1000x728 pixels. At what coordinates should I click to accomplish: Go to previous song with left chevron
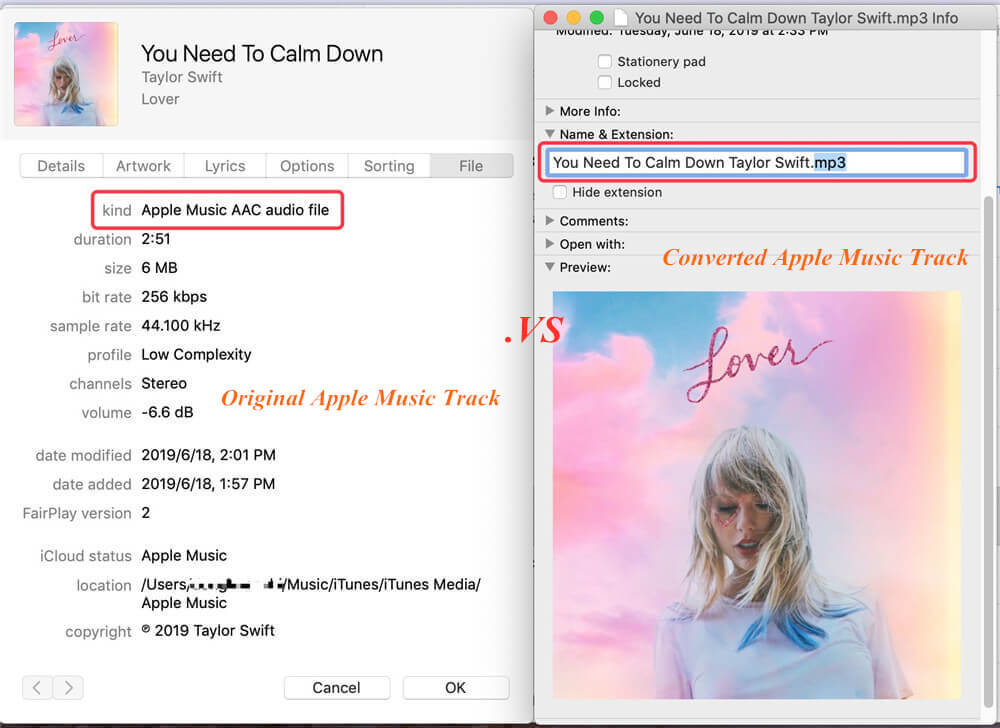pyautogui.click(x=37, y=688)
